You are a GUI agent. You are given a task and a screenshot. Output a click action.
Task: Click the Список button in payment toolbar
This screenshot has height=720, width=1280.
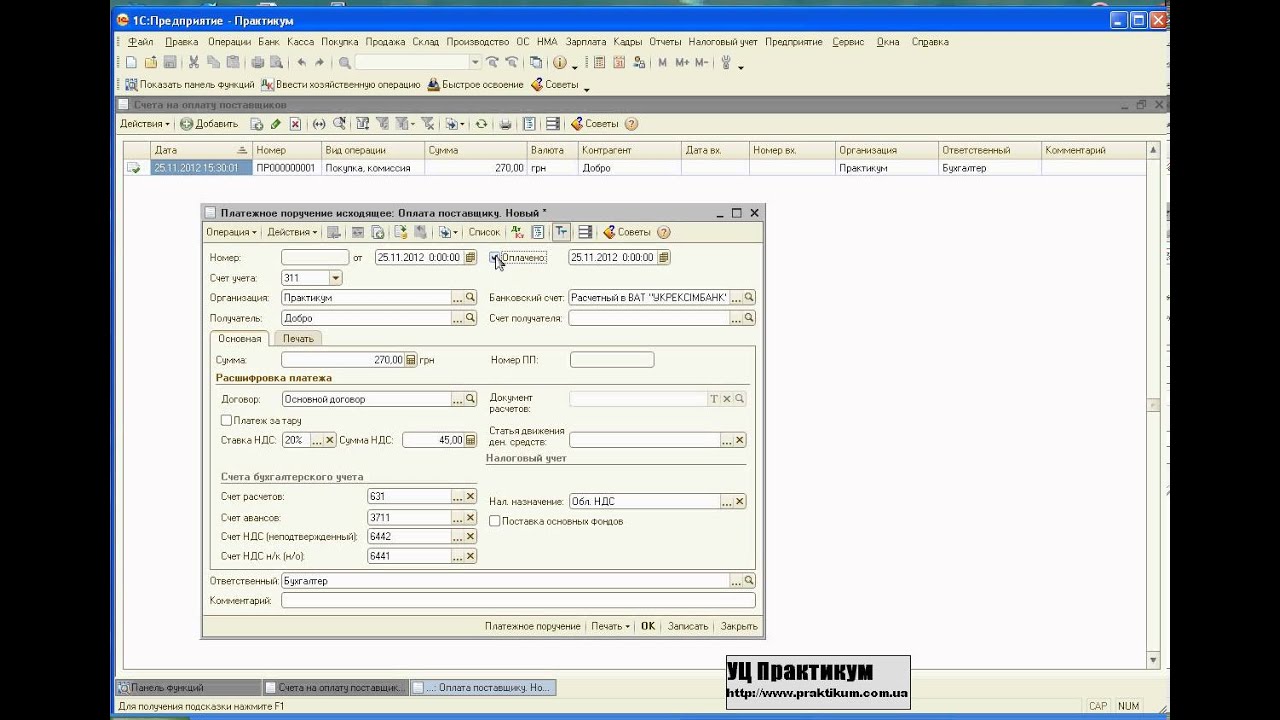tap(484, 232)
